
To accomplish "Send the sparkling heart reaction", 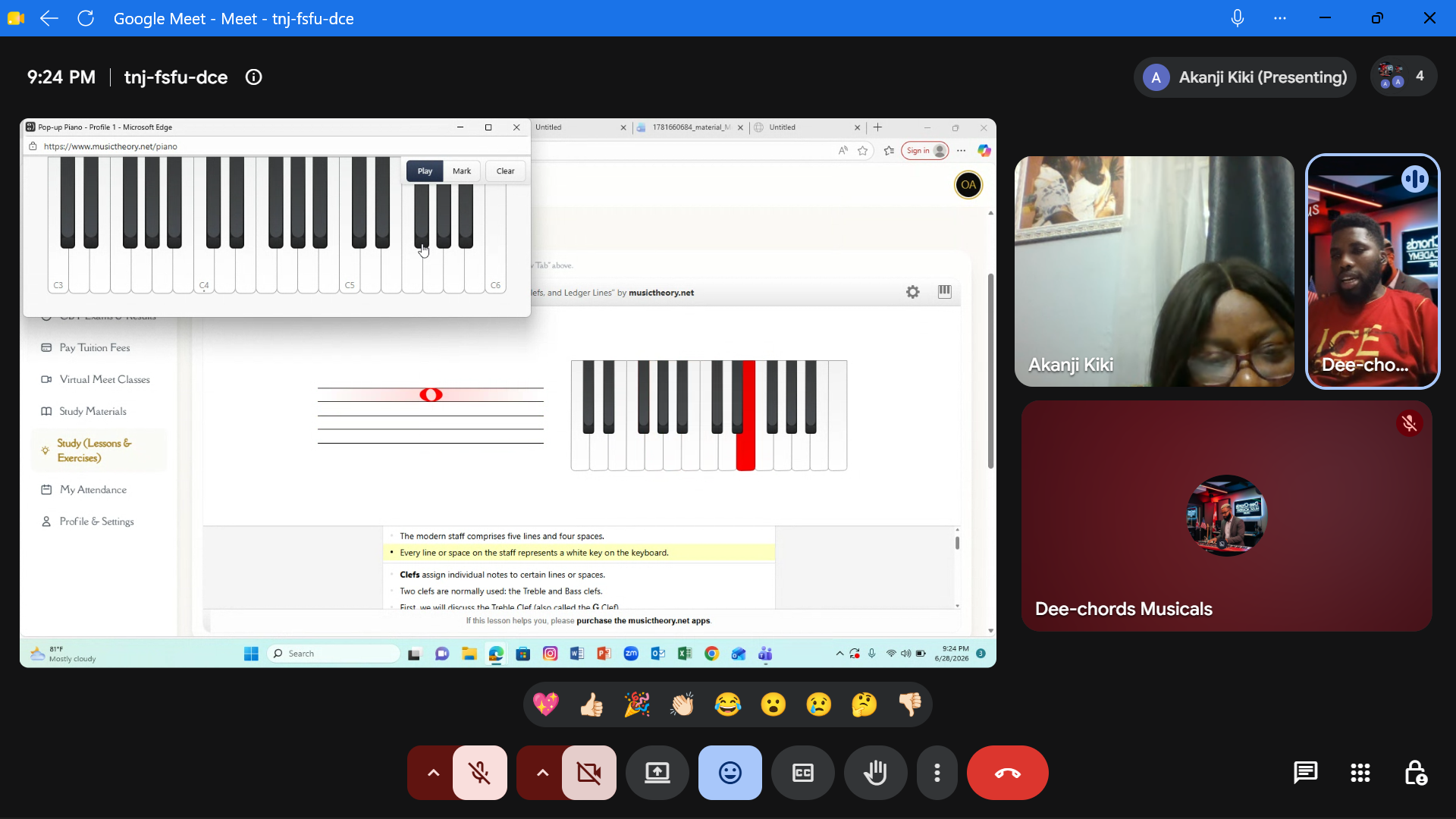I will pyautogui.click(x=546, y=704).
